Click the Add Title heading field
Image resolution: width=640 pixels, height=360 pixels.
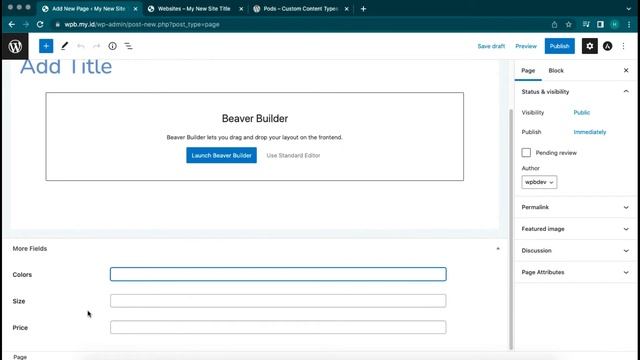click(66, 67)
